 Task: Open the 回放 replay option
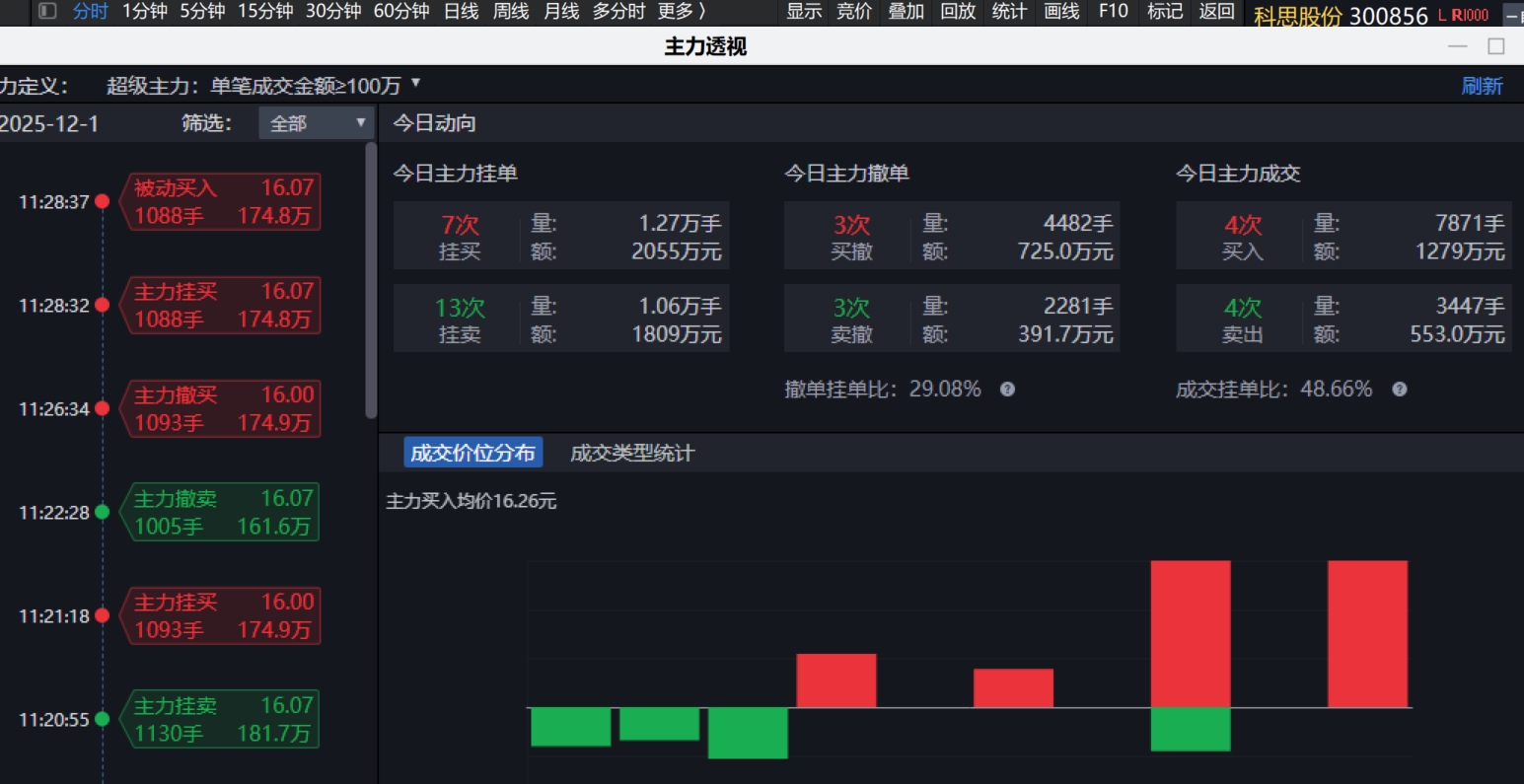[958, 12]
